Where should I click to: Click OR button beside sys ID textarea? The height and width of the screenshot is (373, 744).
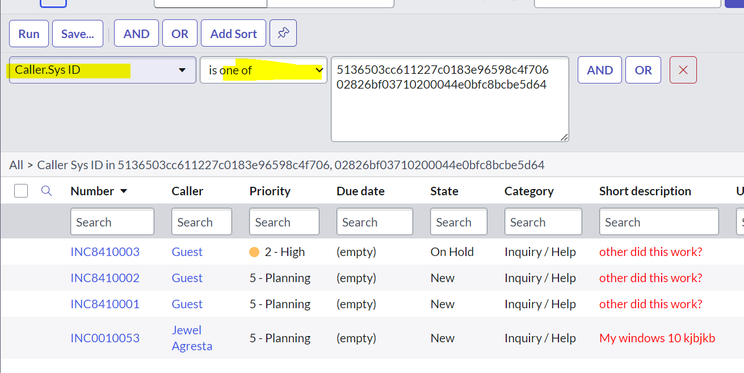(643, 70)
